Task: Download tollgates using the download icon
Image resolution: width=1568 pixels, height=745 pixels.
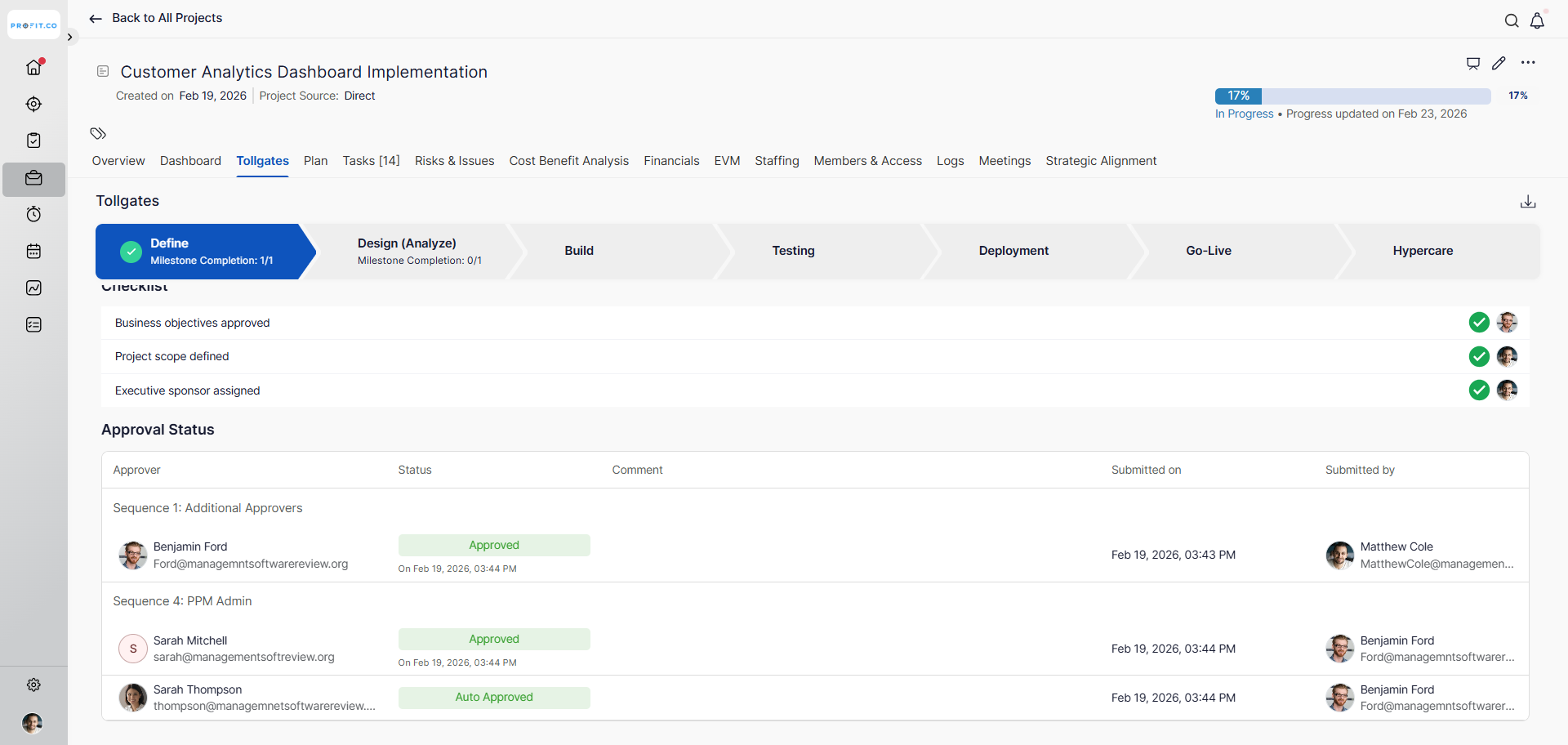Action: (1528, 202)
